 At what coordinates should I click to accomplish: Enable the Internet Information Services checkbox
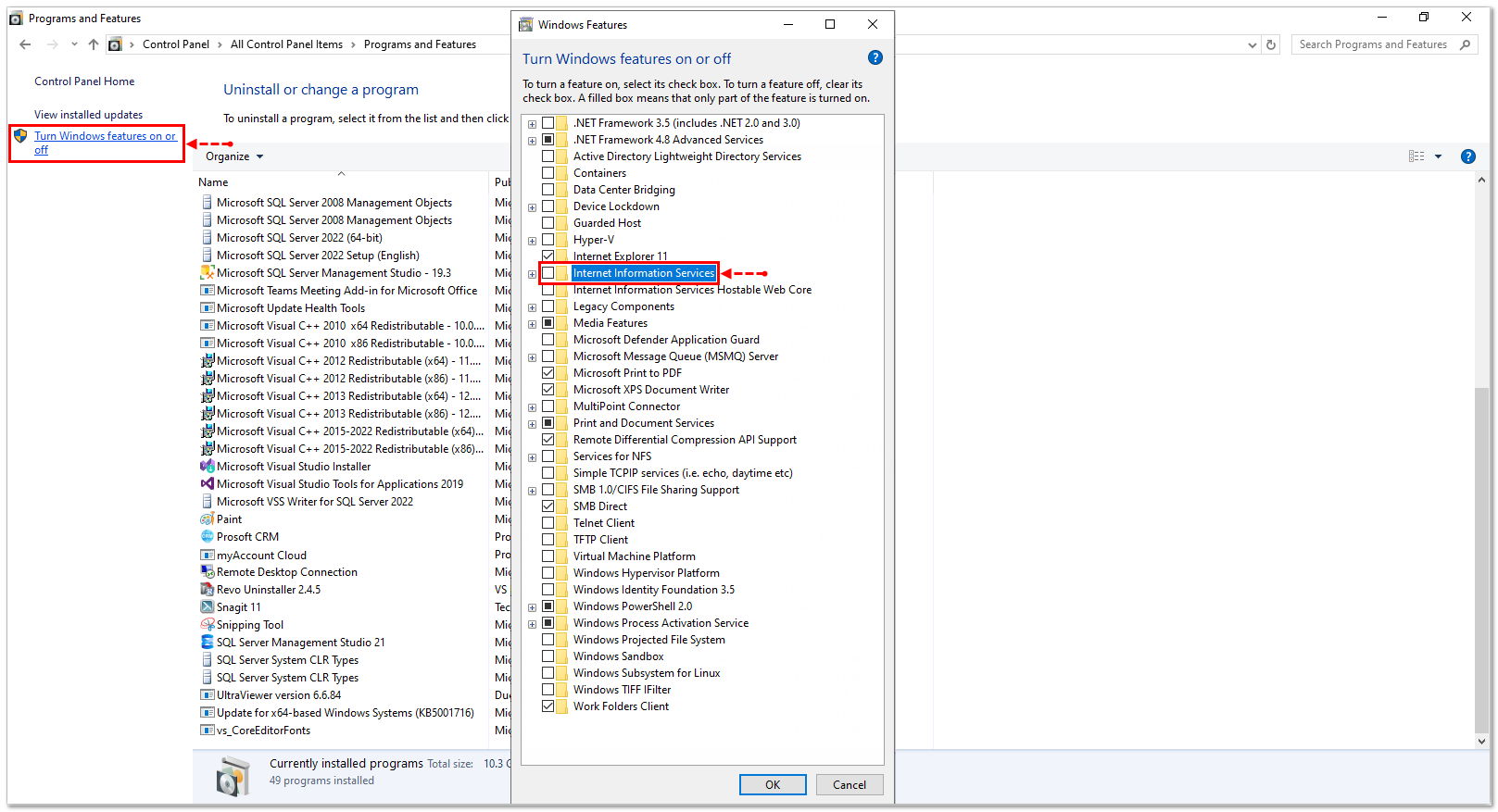[x=548, y=273]
